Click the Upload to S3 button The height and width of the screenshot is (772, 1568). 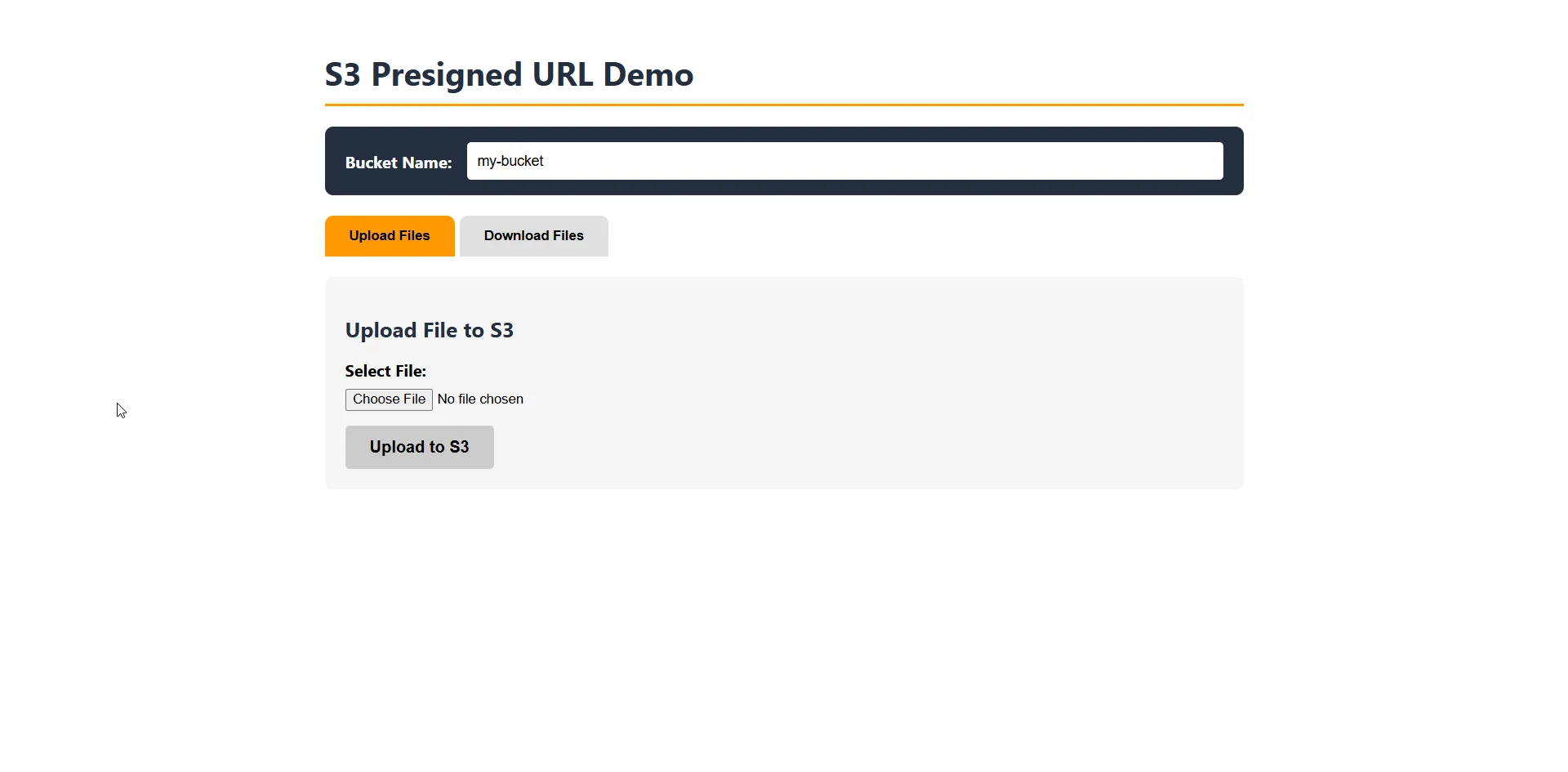(x=419, y=447)
